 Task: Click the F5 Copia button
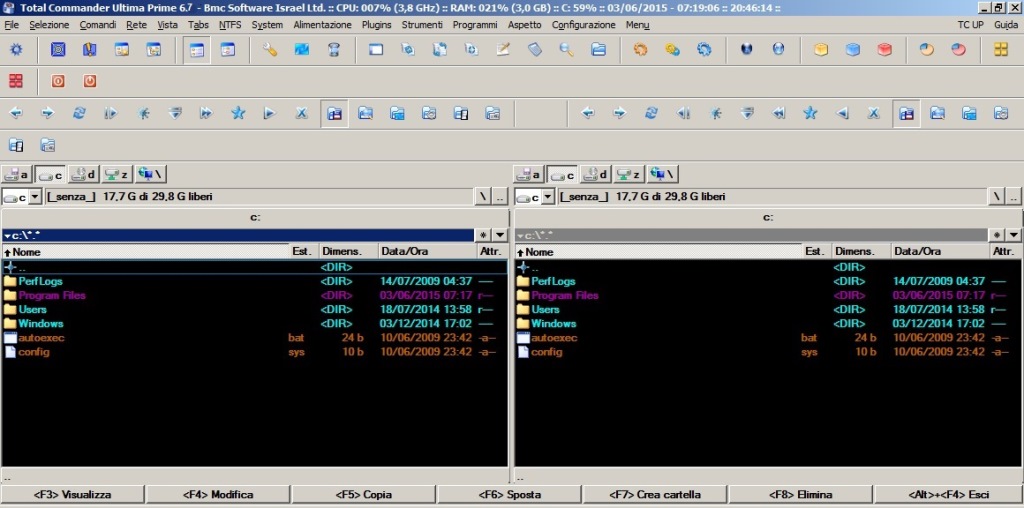click(x=364, y=494)
